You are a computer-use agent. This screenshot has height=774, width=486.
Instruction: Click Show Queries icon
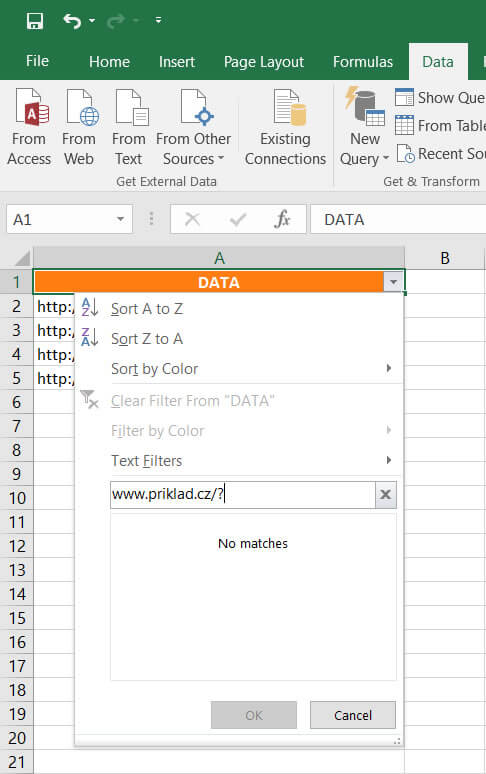click(404, 97)
